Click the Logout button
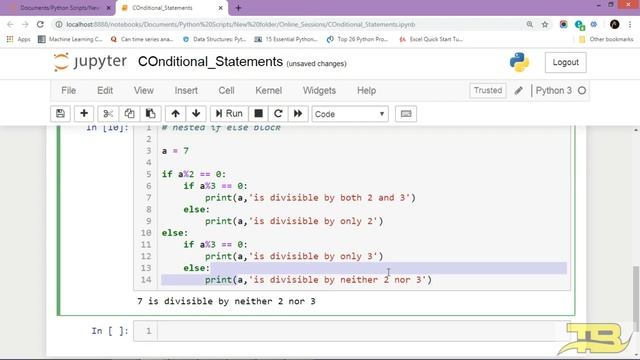The width and height of the screenshot is (640, 360). 565,62
